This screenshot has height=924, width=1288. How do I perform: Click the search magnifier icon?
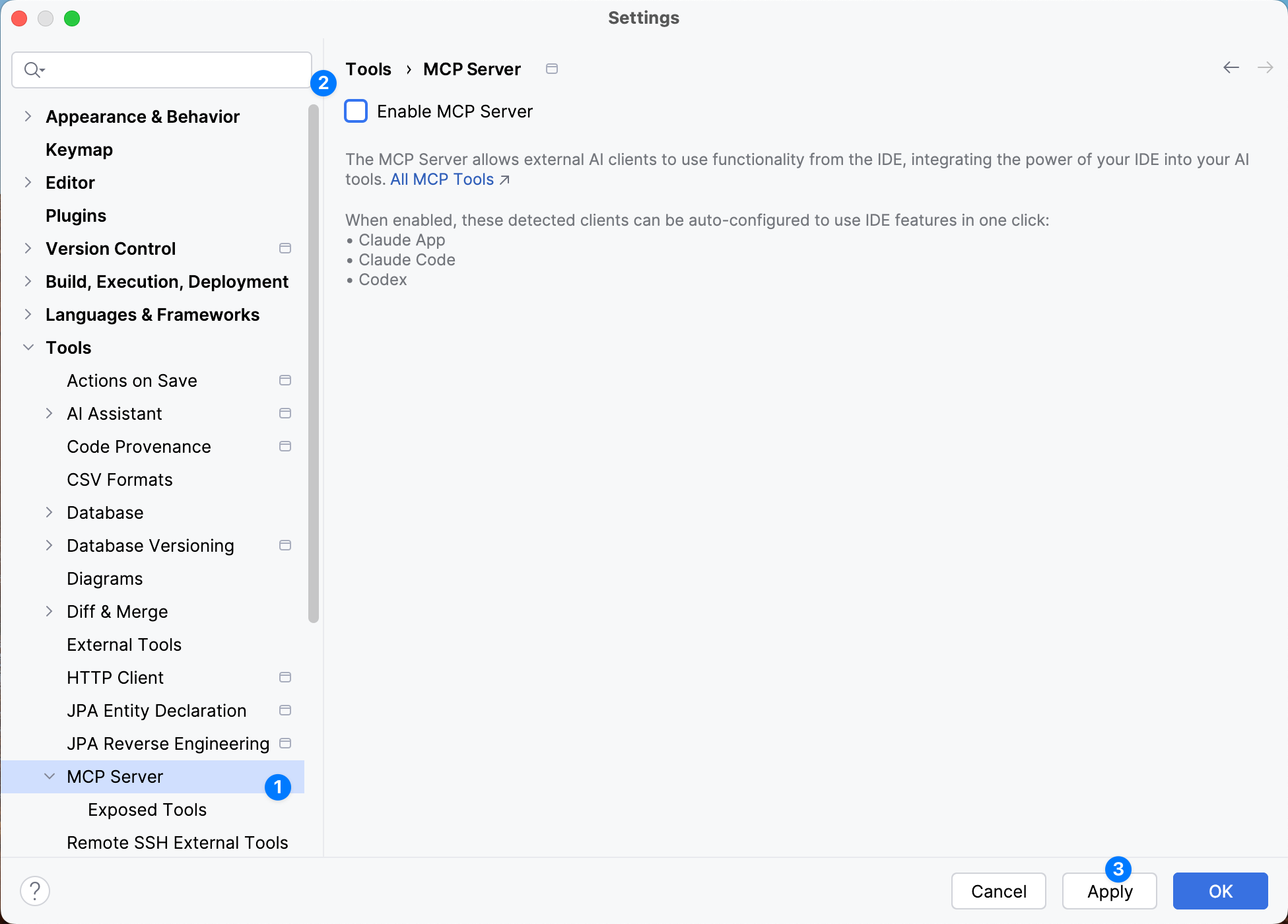tap(34, 69)
